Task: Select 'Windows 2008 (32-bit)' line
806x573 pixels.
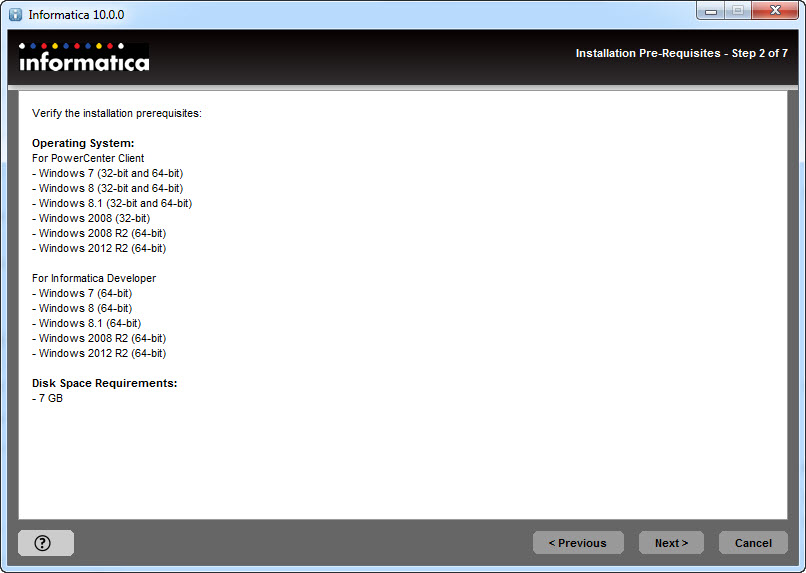Action: click(x=91, y=218)
